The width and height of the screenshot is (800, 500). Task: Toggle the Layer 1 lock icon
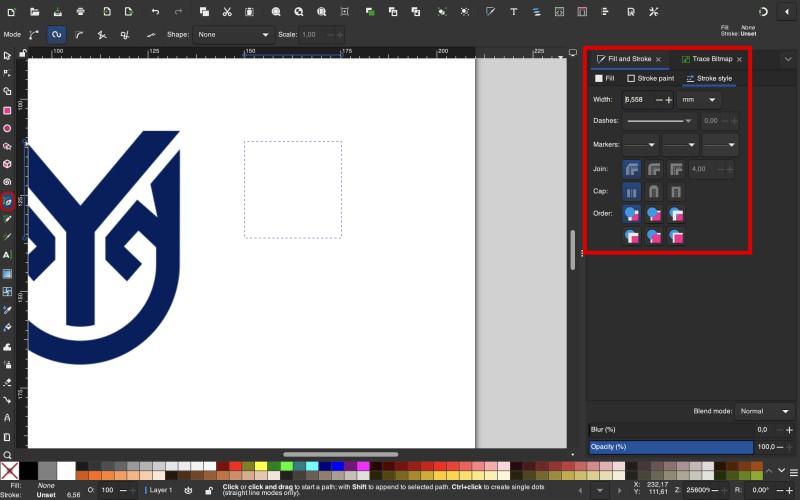pyautogui.click(x=209, y=490)
